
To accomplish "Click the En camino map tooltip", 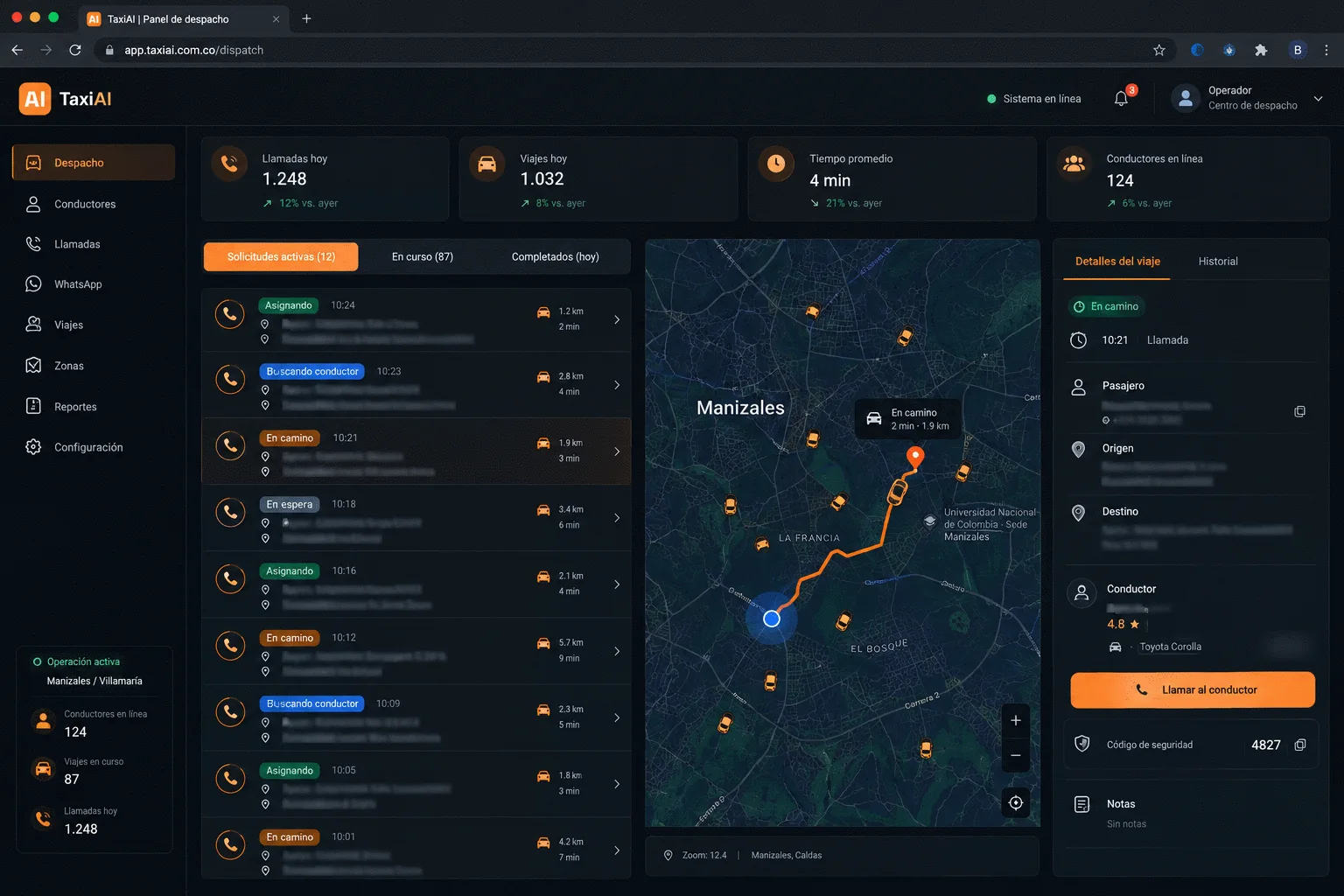I will (907, 418).
